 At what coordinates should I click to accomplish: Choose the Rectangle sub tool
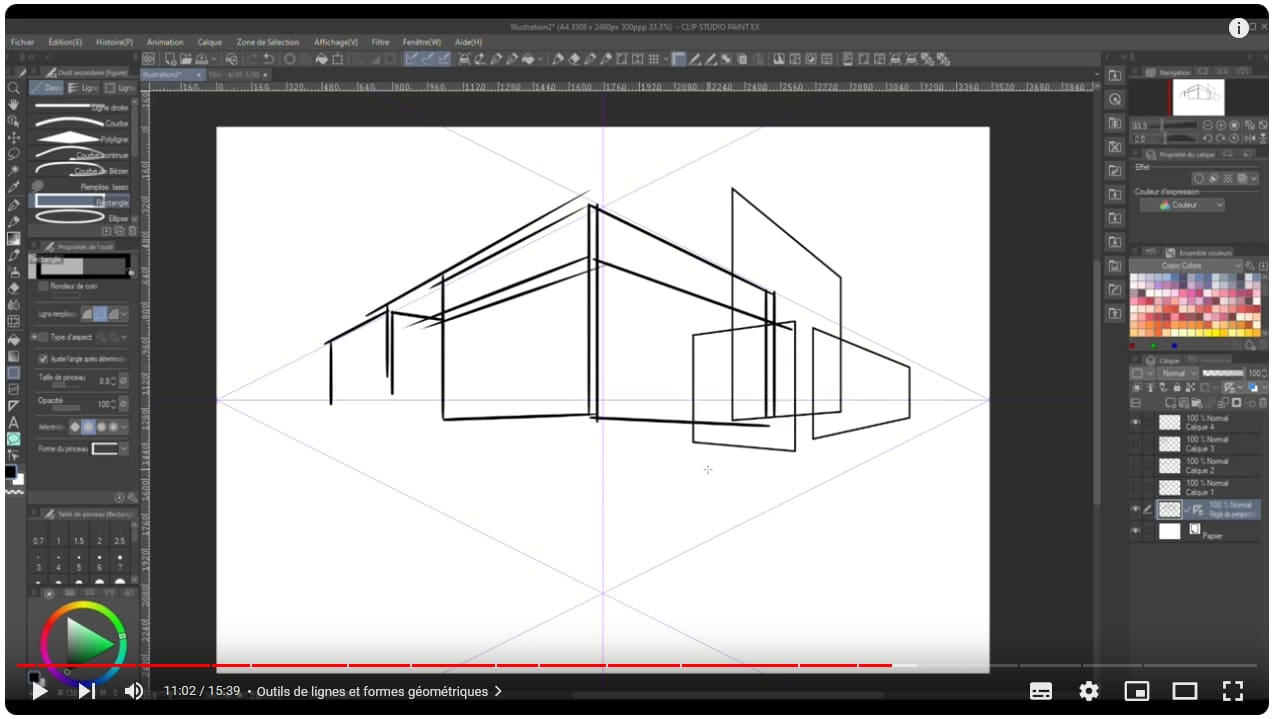(81, 202)
